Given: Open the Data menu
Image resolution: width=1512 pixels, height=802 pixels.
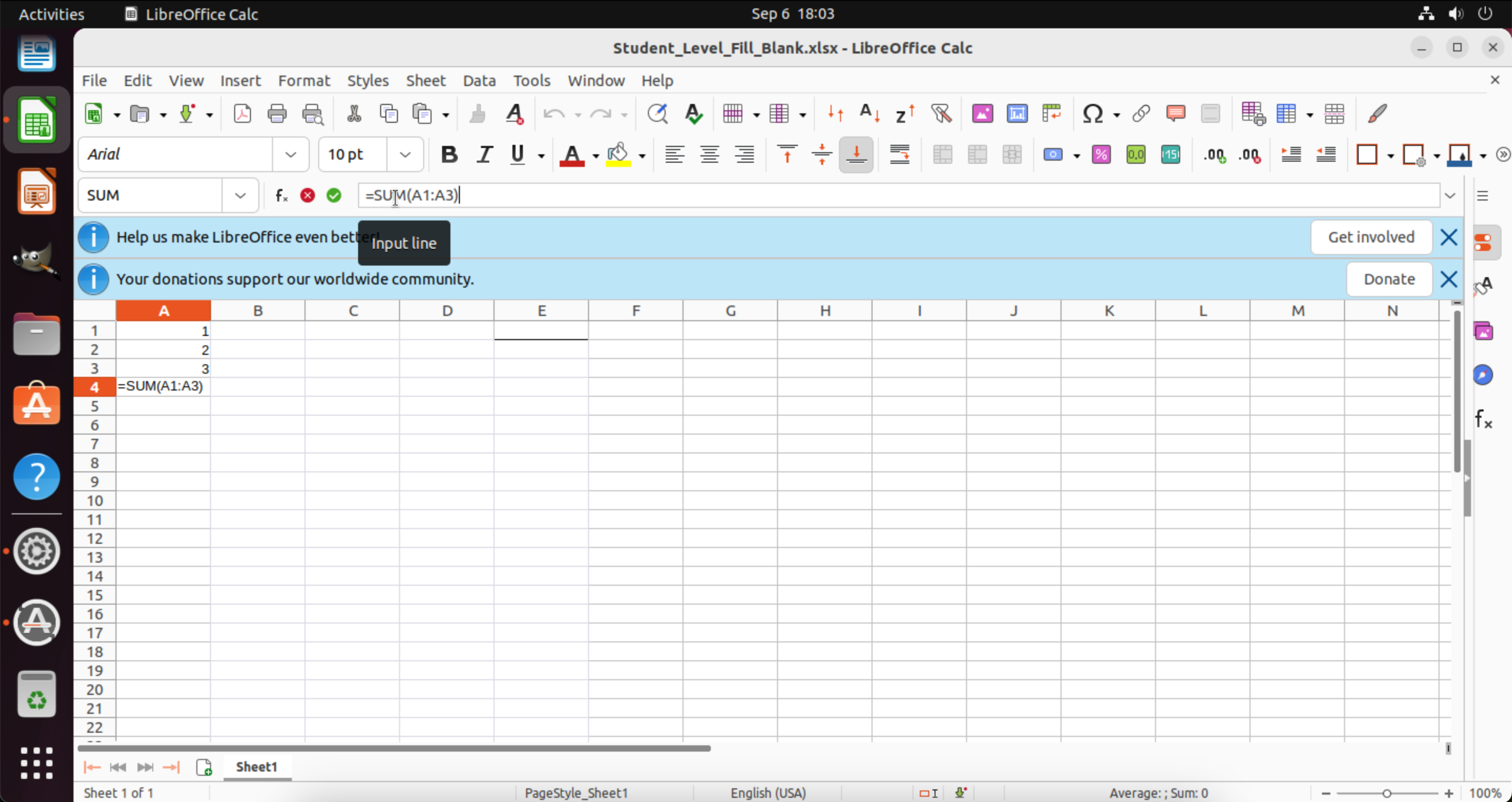Looking at the screenshot, I should tap(479, 80).
